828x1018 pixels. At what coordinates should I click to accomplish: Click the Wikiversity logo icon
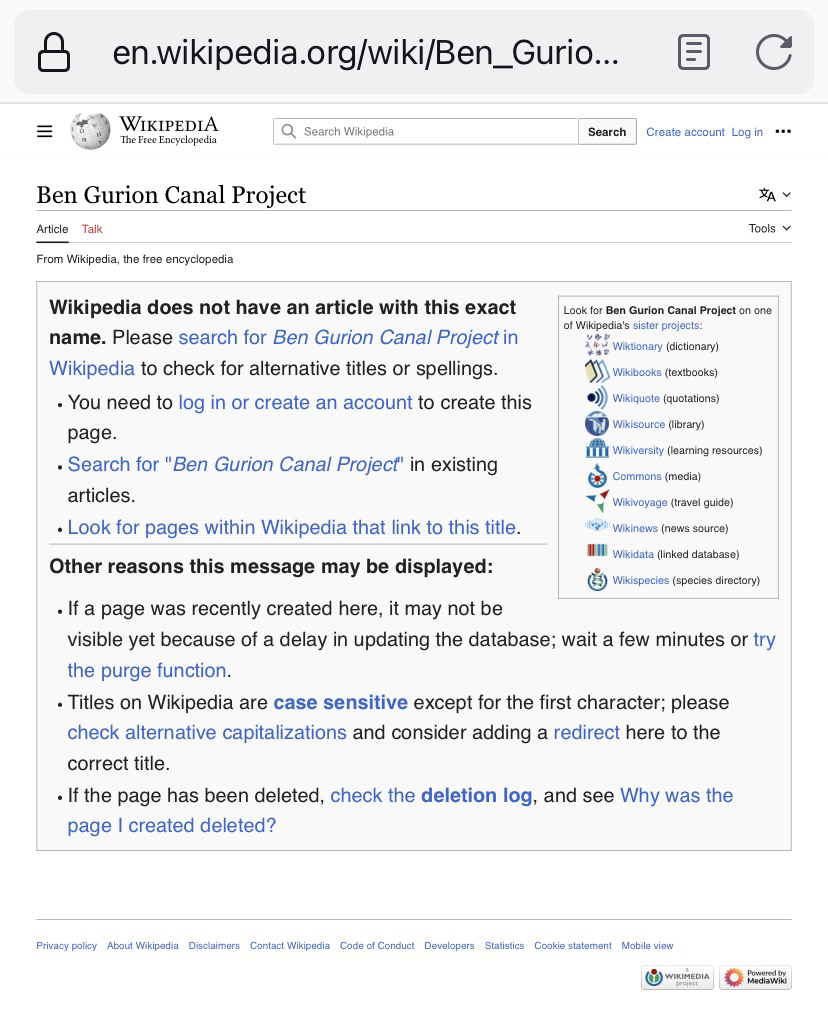coord(597,449)
